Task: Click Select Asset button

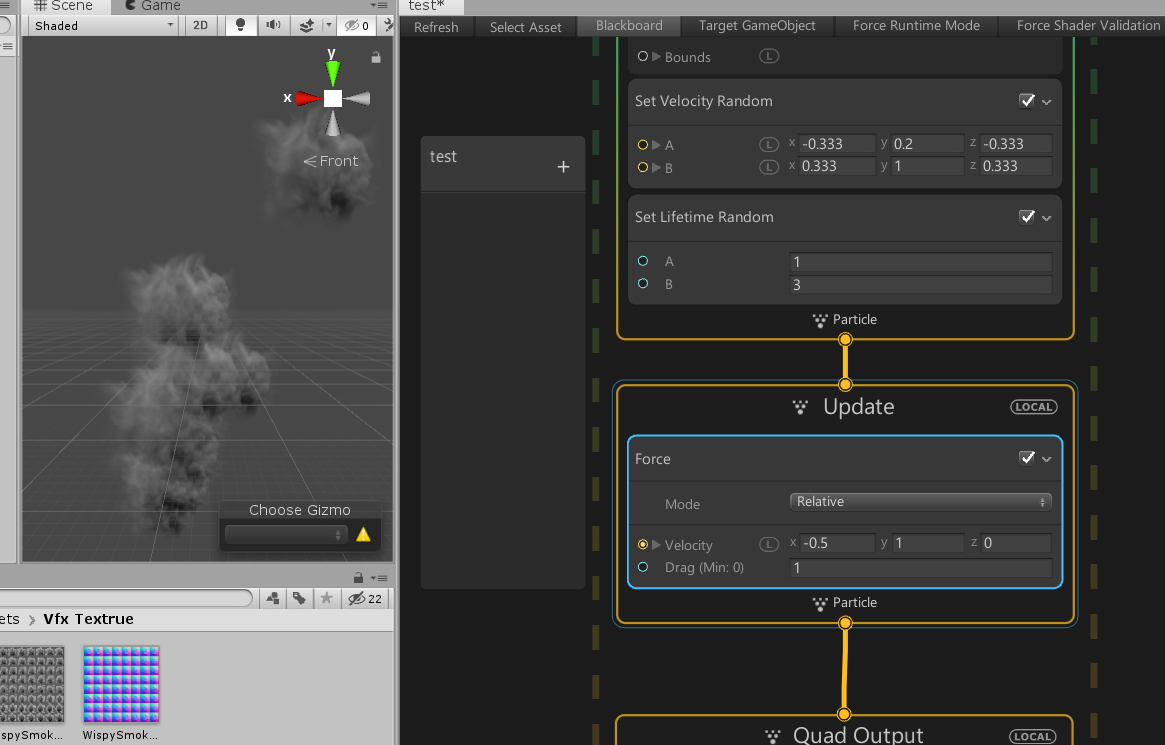Action: [525, 27]
